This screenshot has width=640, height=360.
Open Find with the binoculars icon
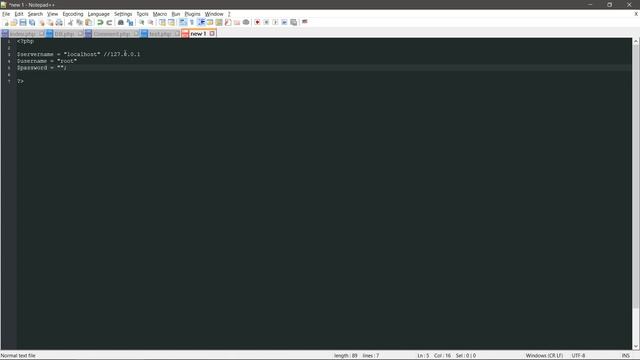[x=121, y=22]
